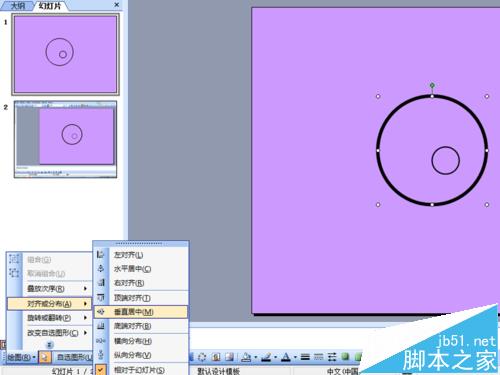The height and width of the screenshot is (375, 500).
Task: Choose 纵向分布(V) Distribute Vertically
Action: click(141, 355)
